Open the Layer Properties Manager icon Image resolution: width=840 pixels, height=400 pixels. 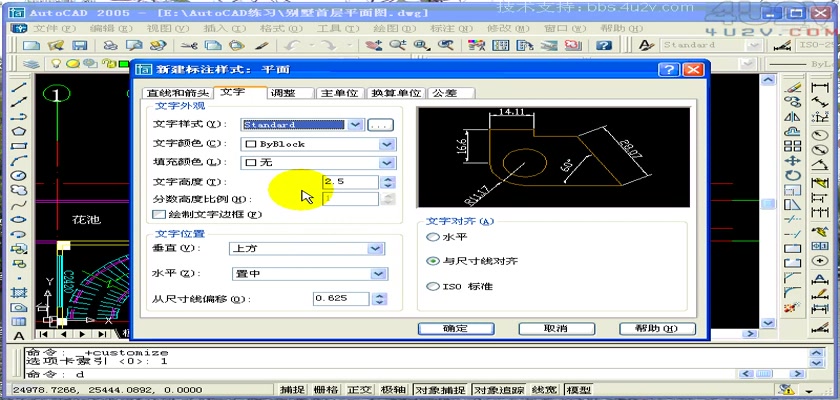coord(32,64)
